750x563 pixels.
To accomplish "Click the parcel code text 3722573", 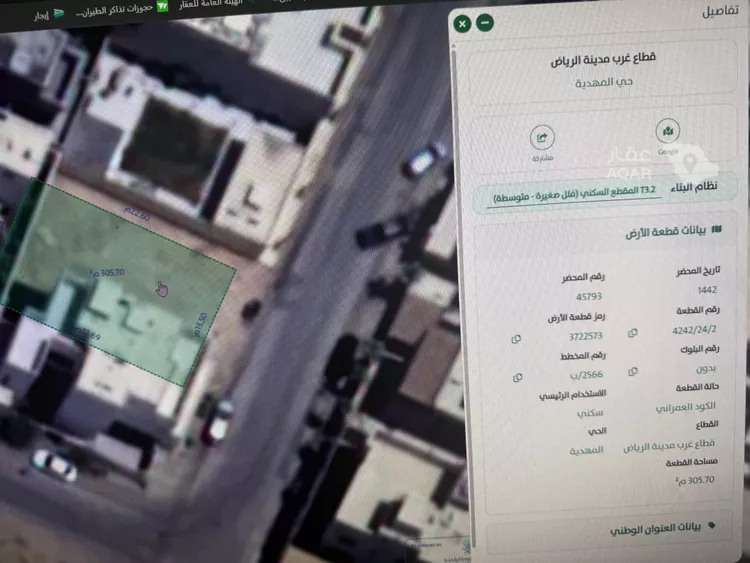I will (x=585, y=336).
